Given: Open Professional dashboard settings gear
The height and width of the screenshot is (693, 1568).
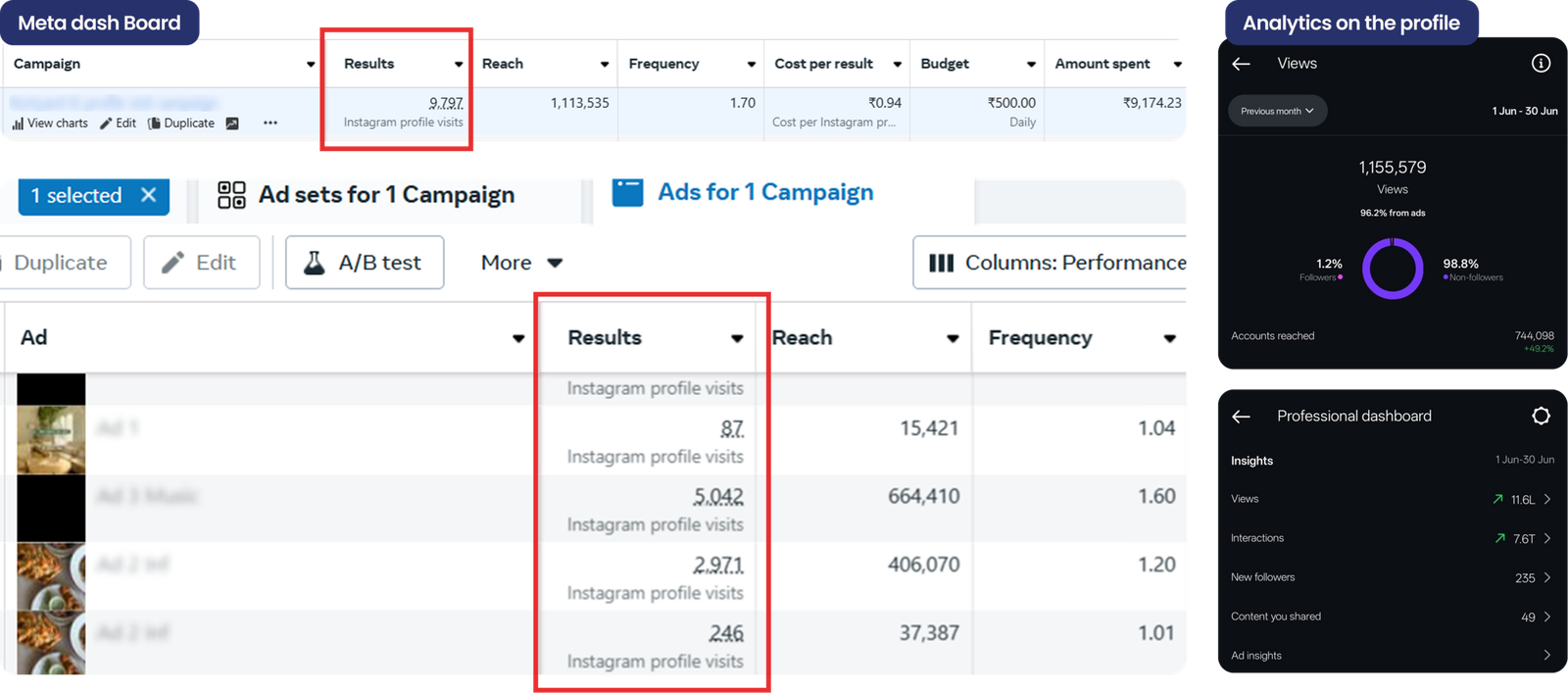Looking at the screenshot, I should 1541,416.
